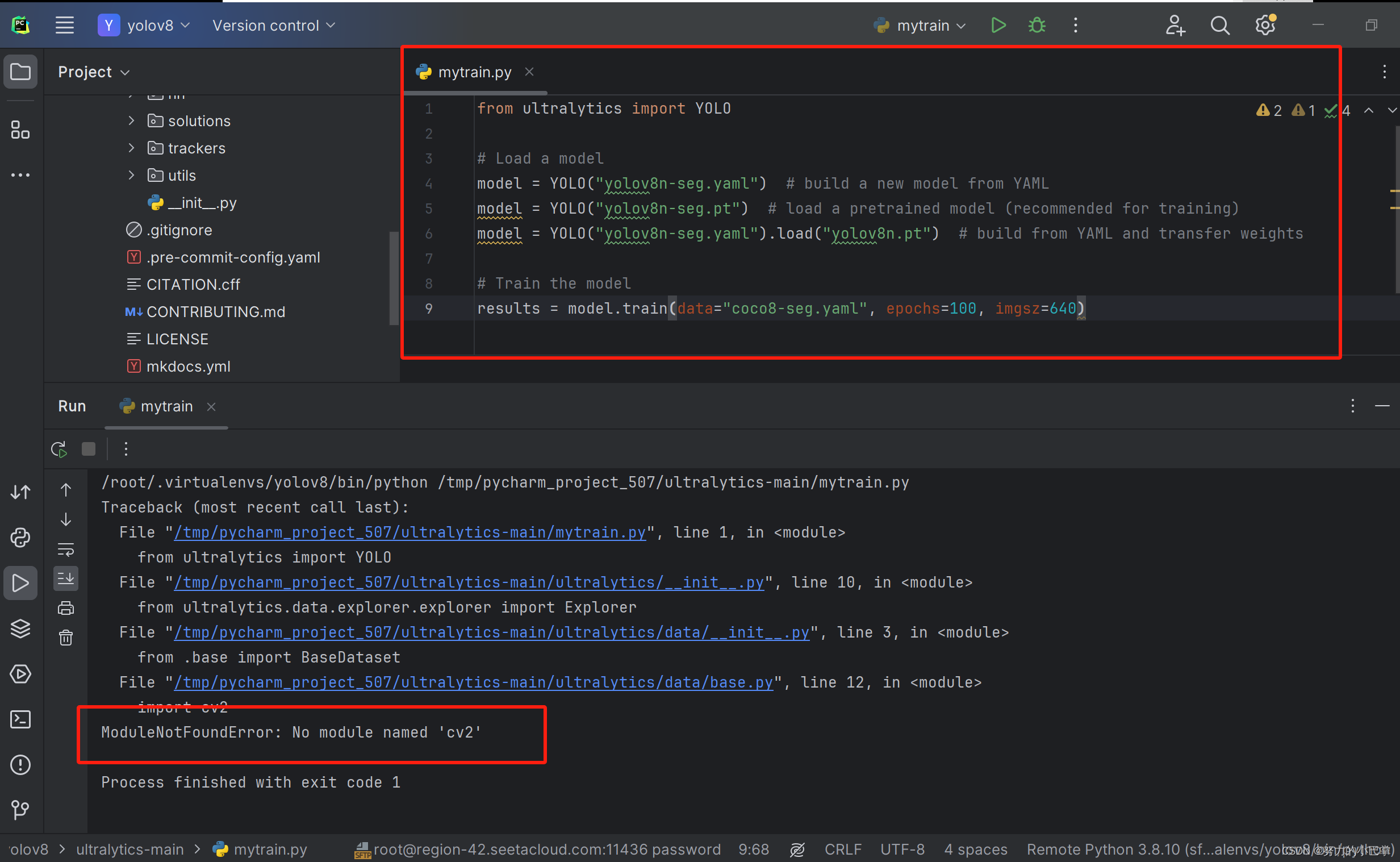This screenshot has height=862, width=1400.
Task: Select the .gitignore file
Action: (x=169, y=230)
